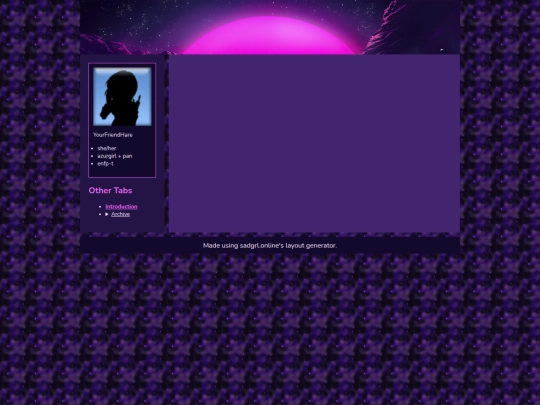Click the azurgirl + pan list item
The image size is (540, 405).
(x=115, y=156)
